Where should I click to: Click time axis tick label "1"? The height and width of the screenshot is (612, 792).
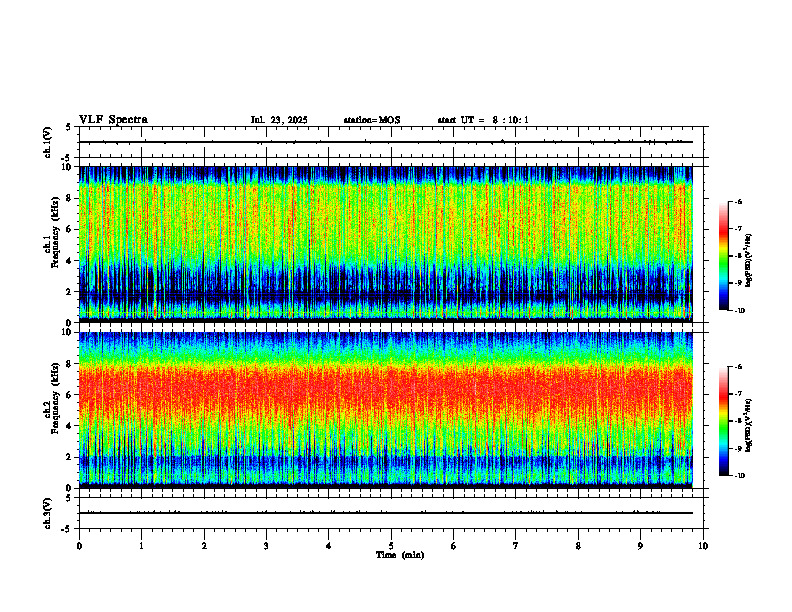(142, 546)
